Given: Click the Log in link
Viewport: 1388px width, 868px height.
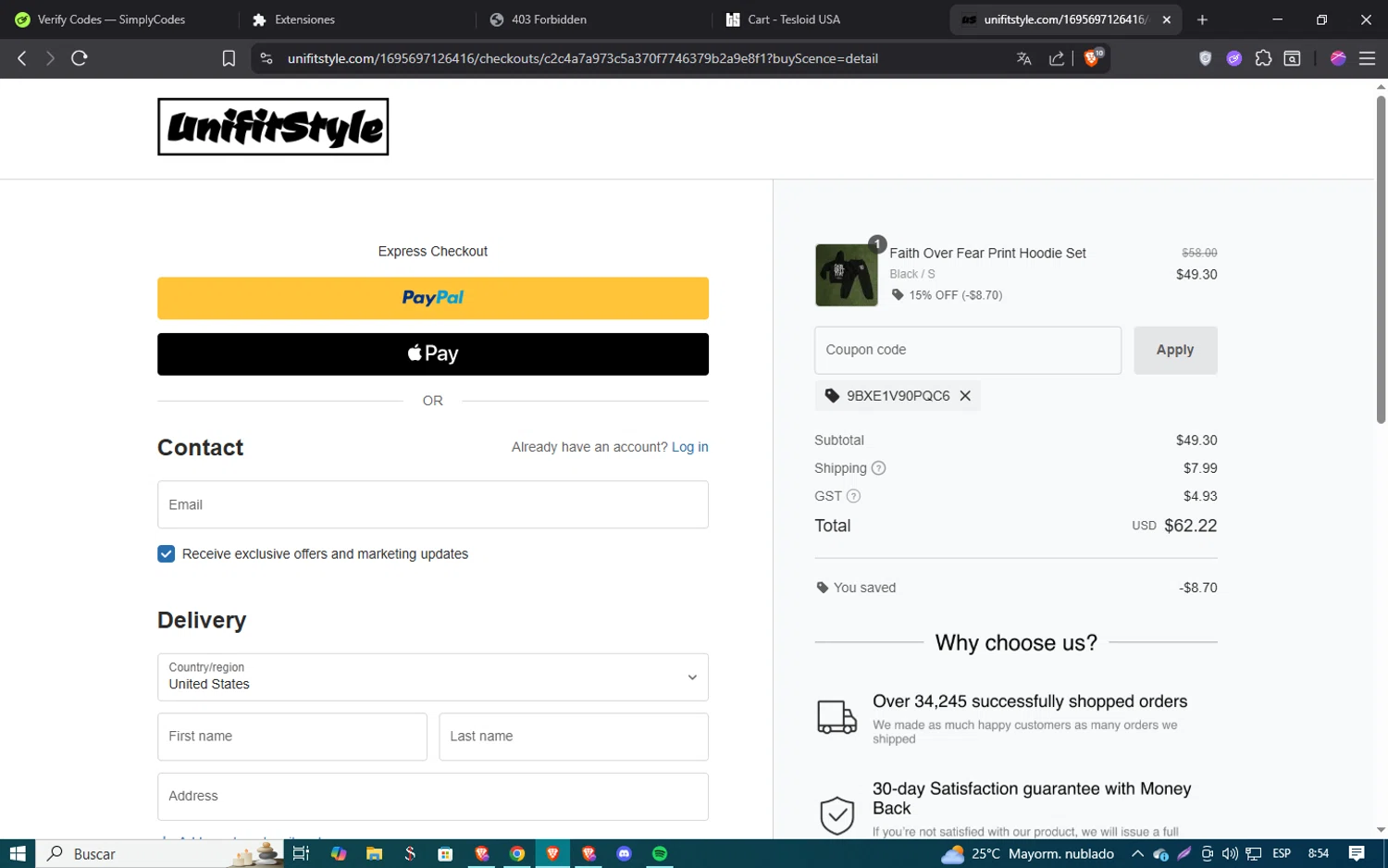Looking at the screenshot, I should point(689,447).
